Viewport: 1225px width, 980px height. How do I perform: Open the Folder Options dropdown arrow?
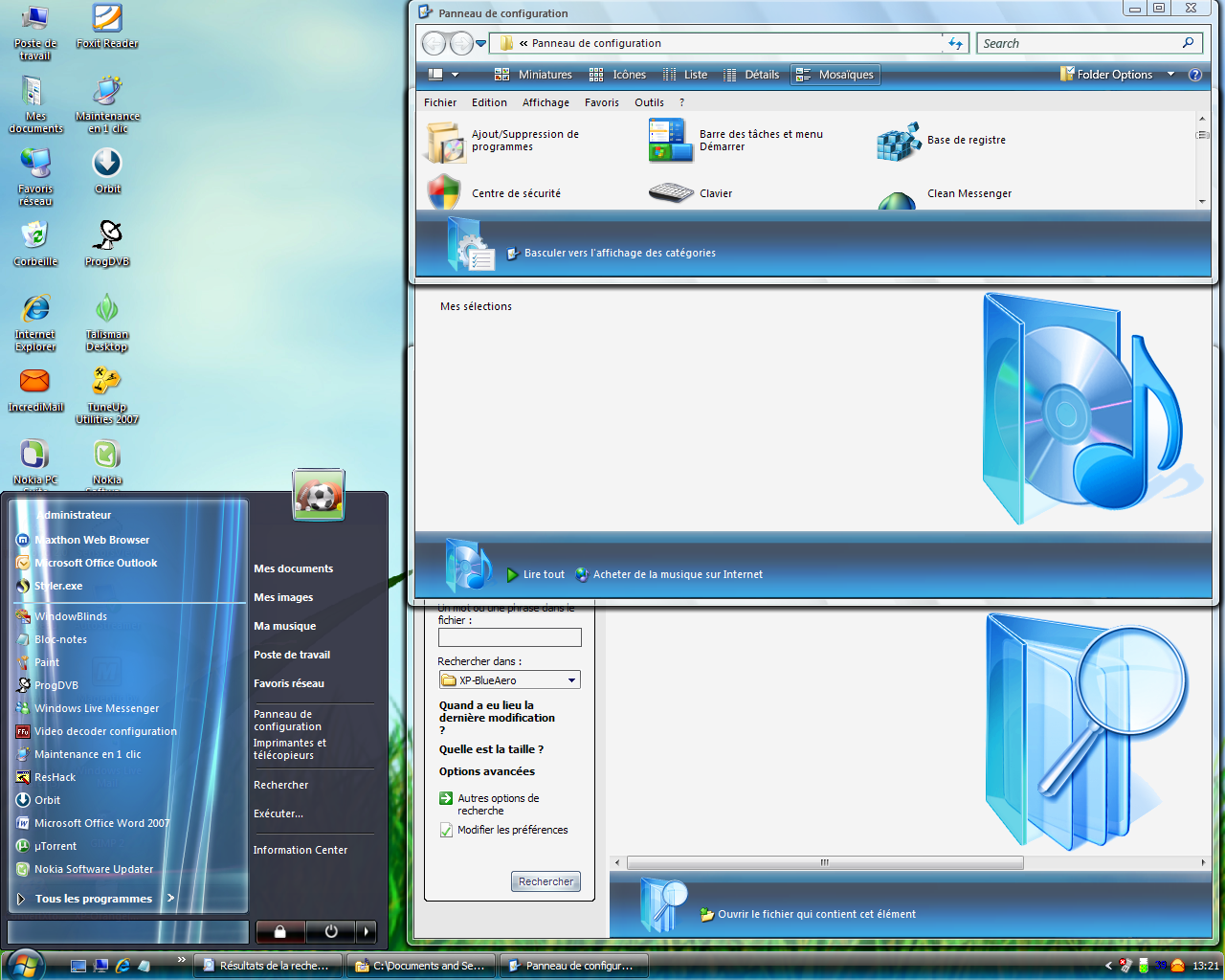point(1169,74)
